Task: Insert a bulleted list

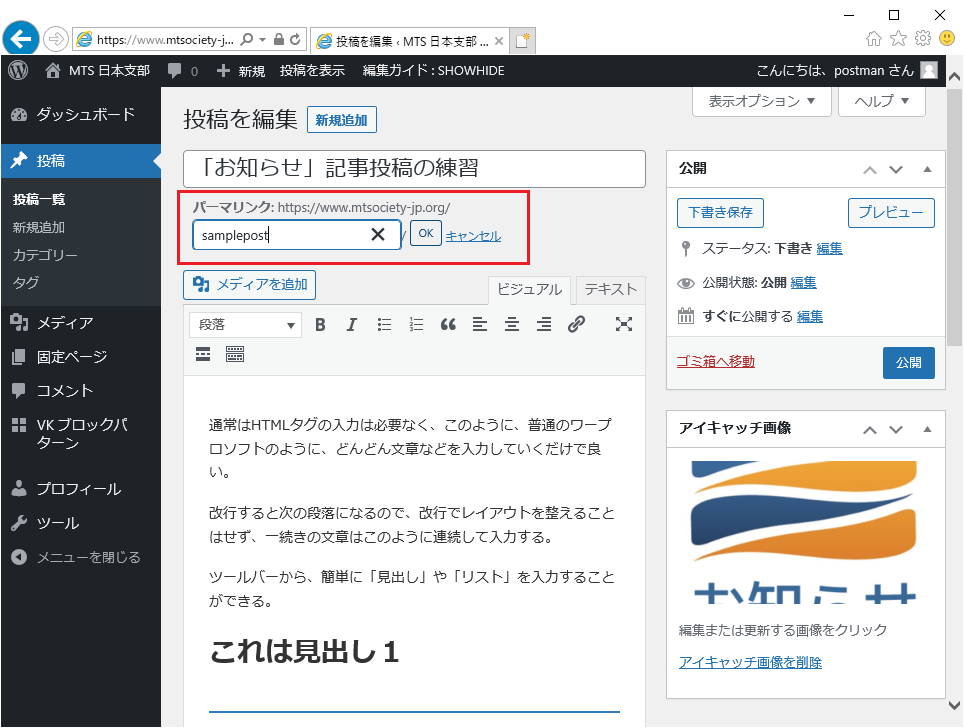Action: (384, 324)
